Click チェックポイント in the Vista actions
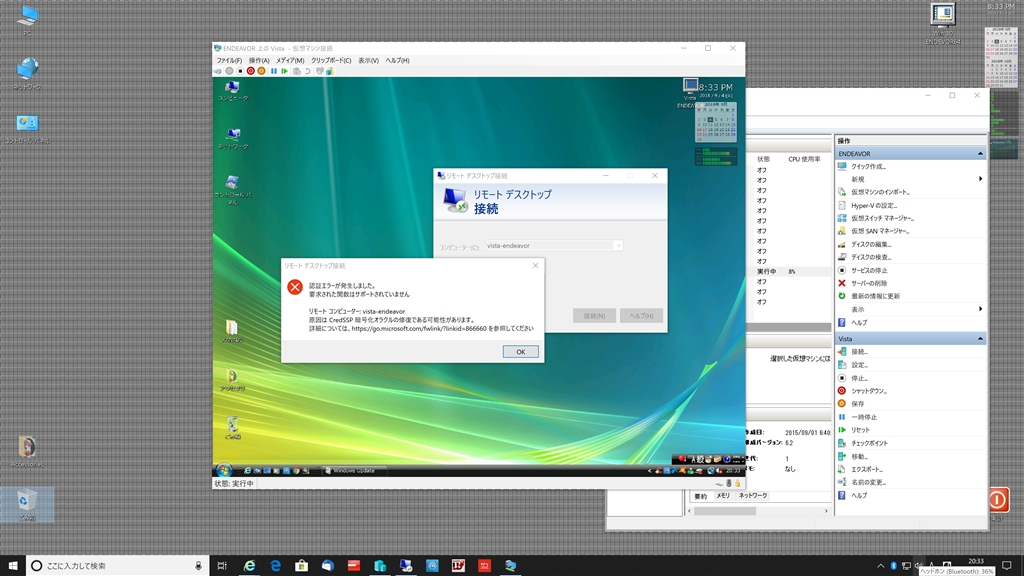This screenshot has width=1024, height=576. pyautogui.click(x=872, y=443)
